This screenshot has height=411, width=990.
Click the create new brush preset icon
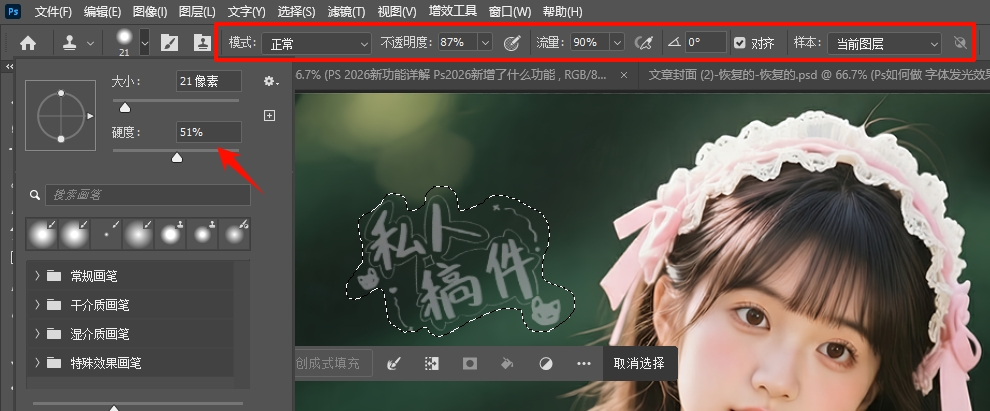[270, 116]
